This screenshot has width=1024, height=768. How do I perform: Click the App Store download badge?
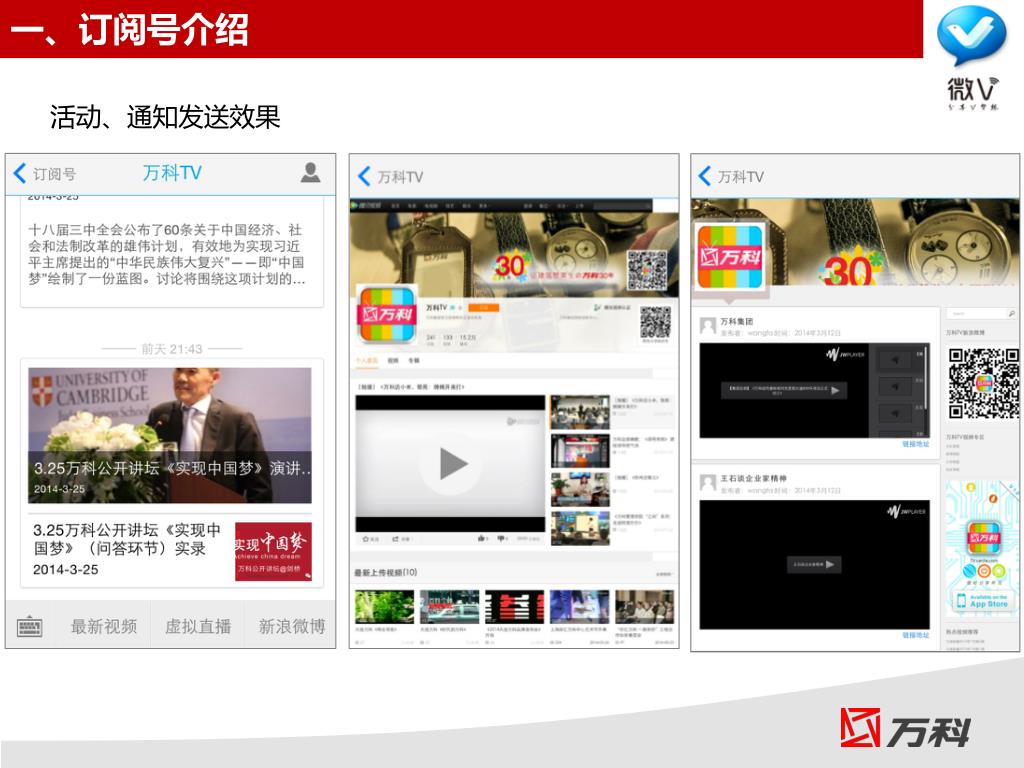tap(983, 601)
